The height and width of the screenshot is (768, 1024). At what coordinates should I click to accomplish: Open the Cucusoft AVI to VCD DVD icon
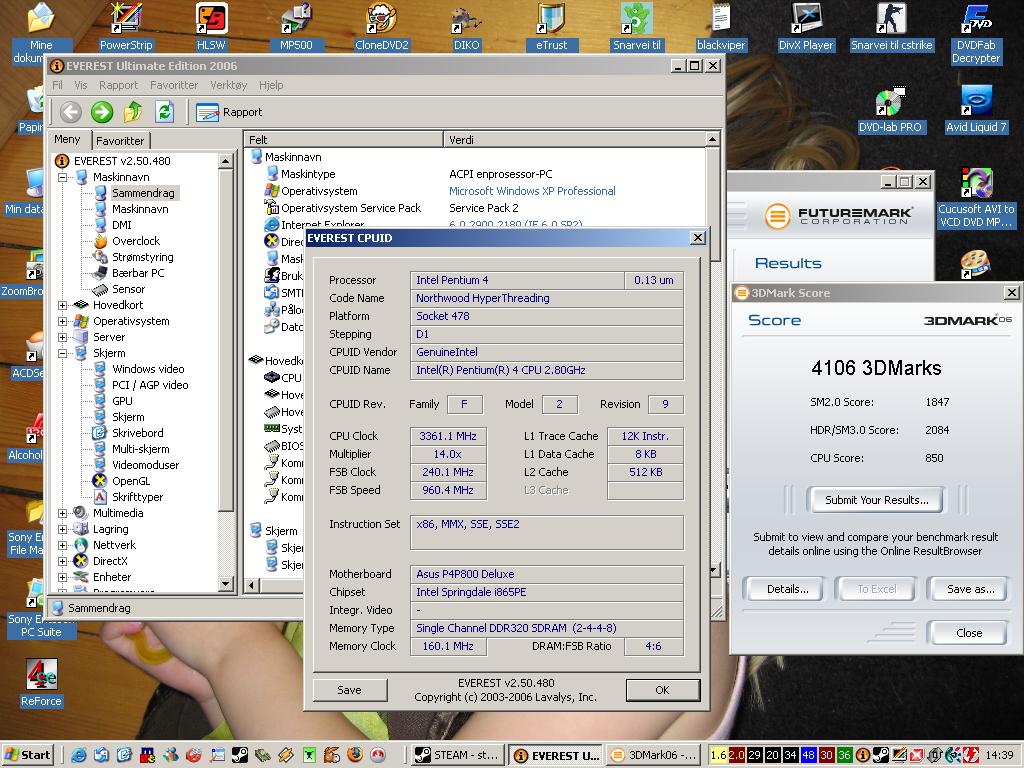coord(976,197)
